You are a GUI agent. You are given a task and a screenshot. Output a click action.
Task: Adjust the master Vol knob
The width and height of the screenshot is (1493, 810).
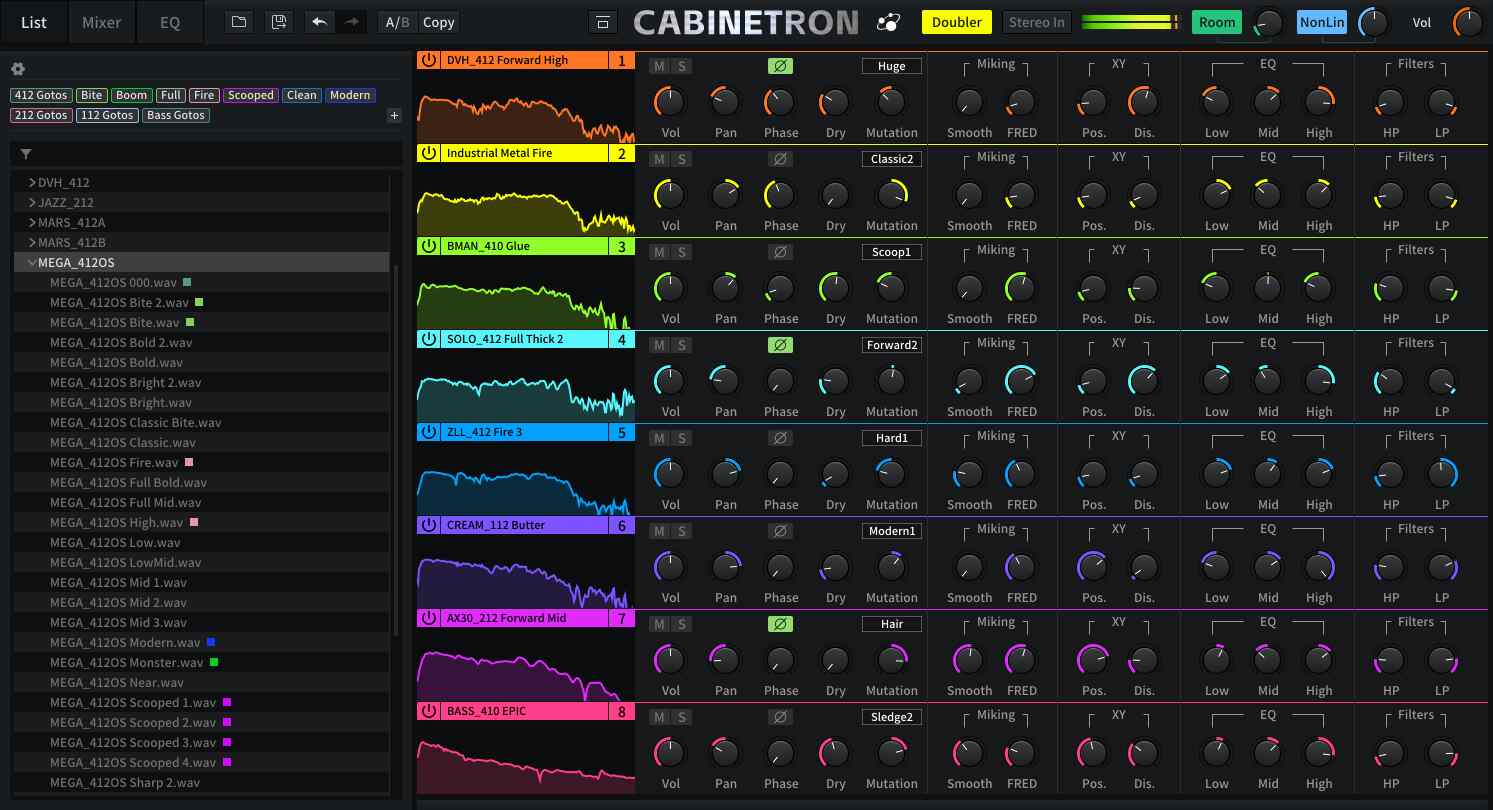click(1466, 21)
